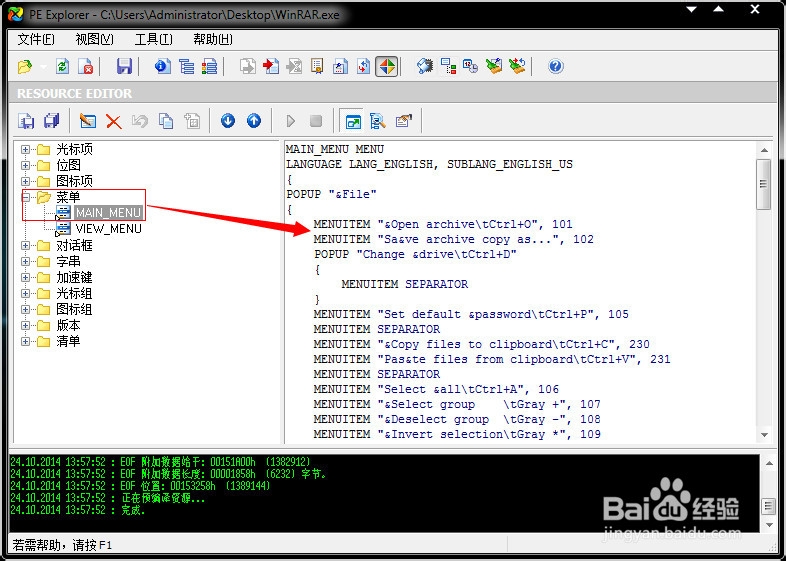Screen dimensions: 786x561
Task: Click the close file icon with red X
Action: click(x=86, y=66)
